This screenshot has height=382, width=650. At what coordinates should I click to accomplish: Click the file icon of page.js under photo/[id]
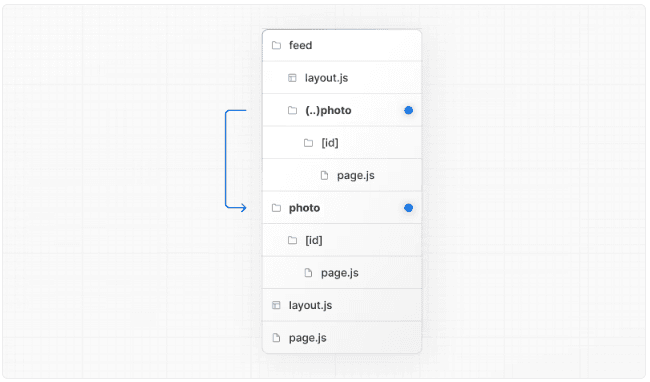[308, 273]
